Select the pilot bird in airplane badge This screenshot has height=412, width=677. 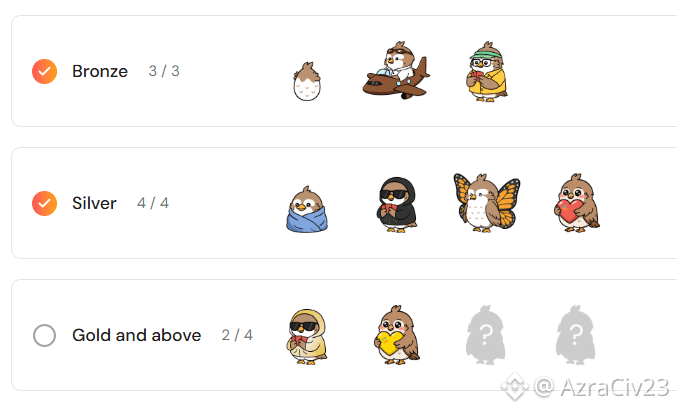pos(396,70)
